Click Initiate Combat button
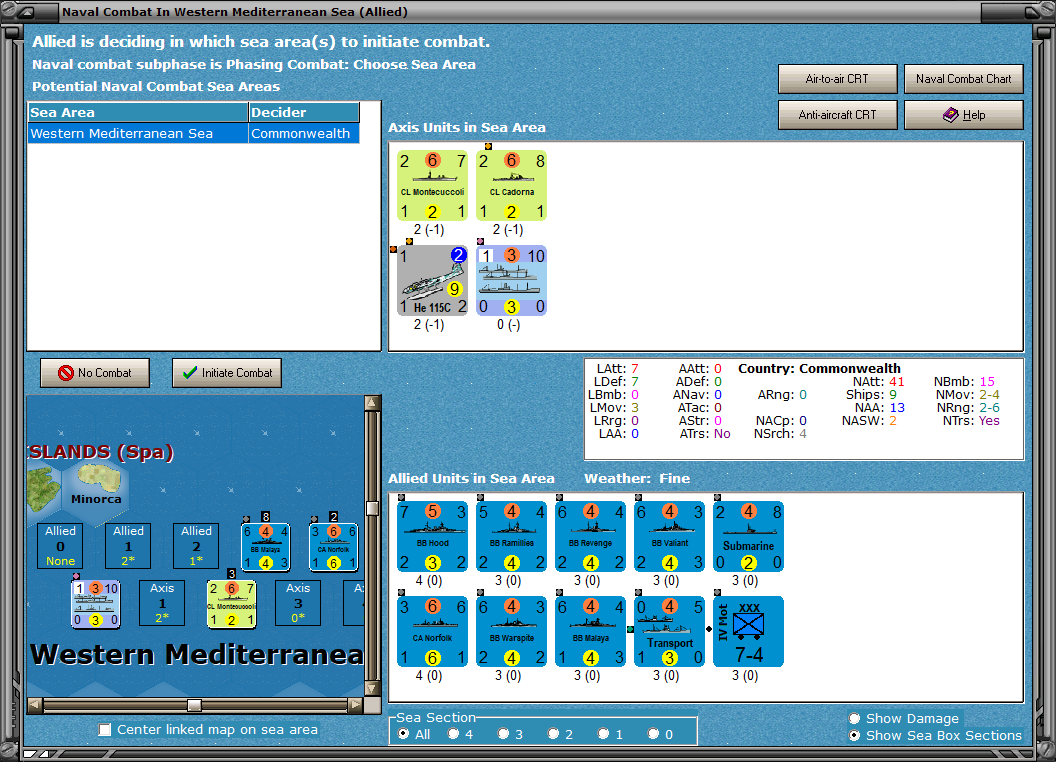The height and width of the screenshot is (762, 1056). click(227, 373)
